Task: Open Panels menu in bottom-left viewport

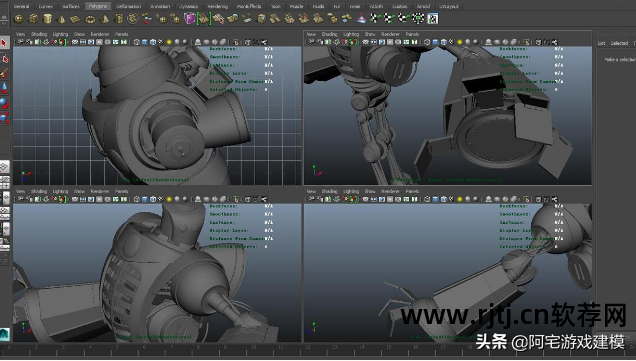Action: tap(122, 191)
